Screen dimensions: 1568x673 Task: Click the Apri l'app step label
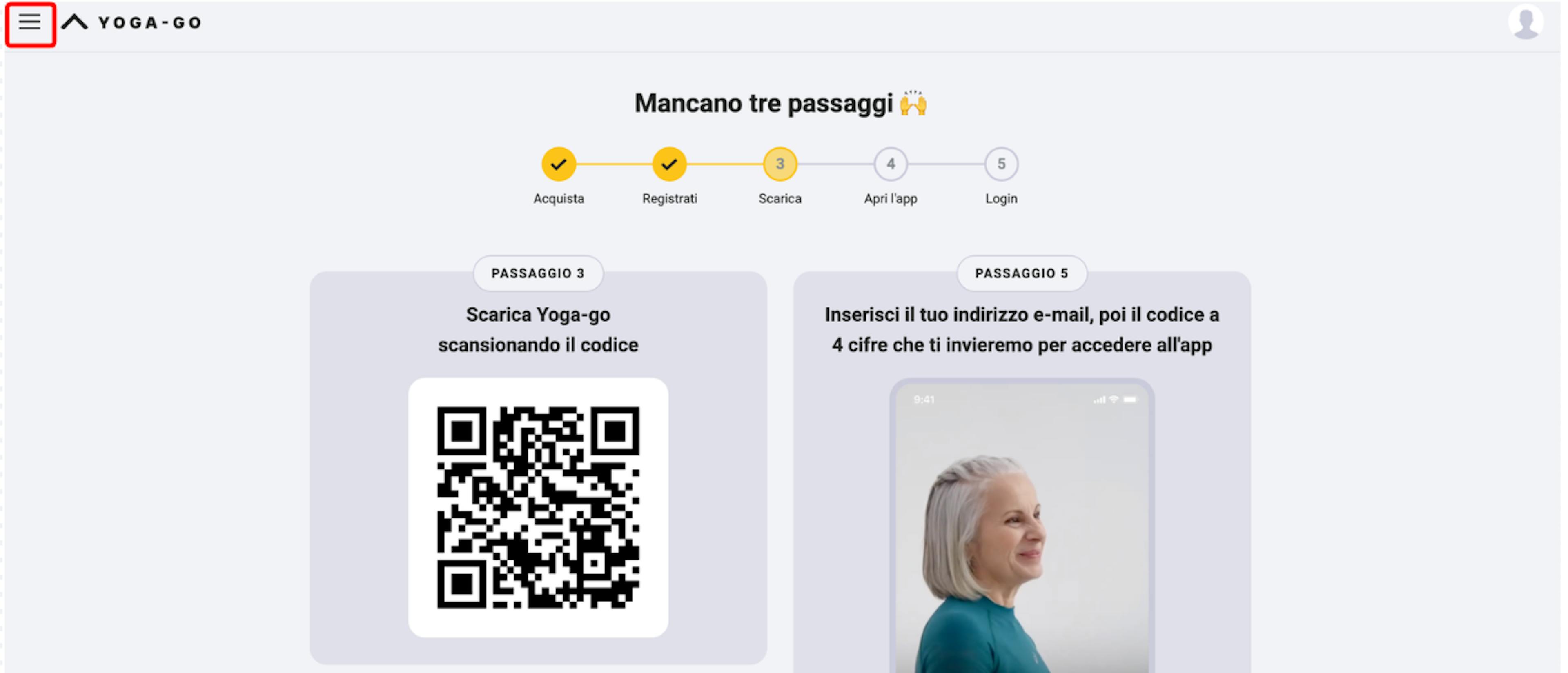[x=891, y=199]
